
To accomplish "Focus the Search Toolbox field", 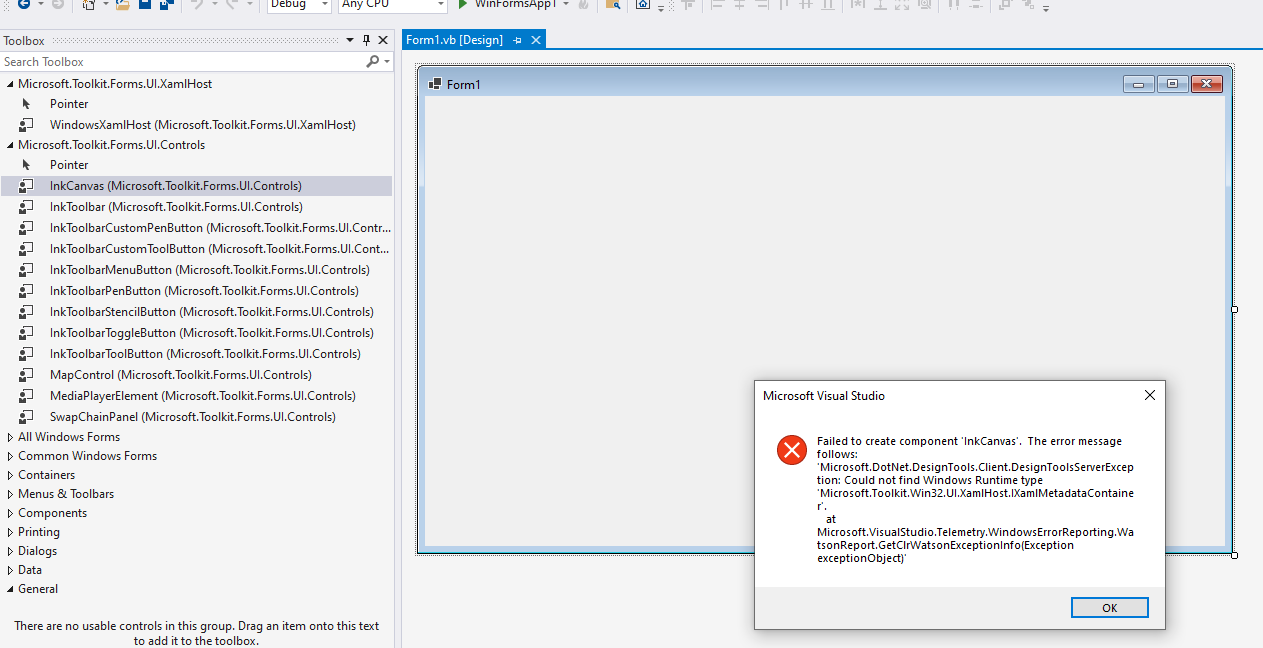I will (x=182, y=62).
